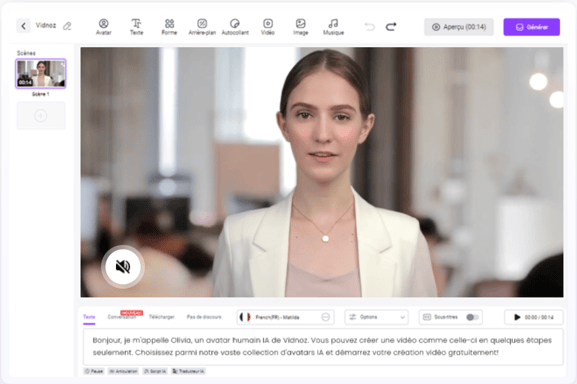Screen dimensions: 577x384
Task: Toggle the Sous-titres switch
Action: click(472, 317)
